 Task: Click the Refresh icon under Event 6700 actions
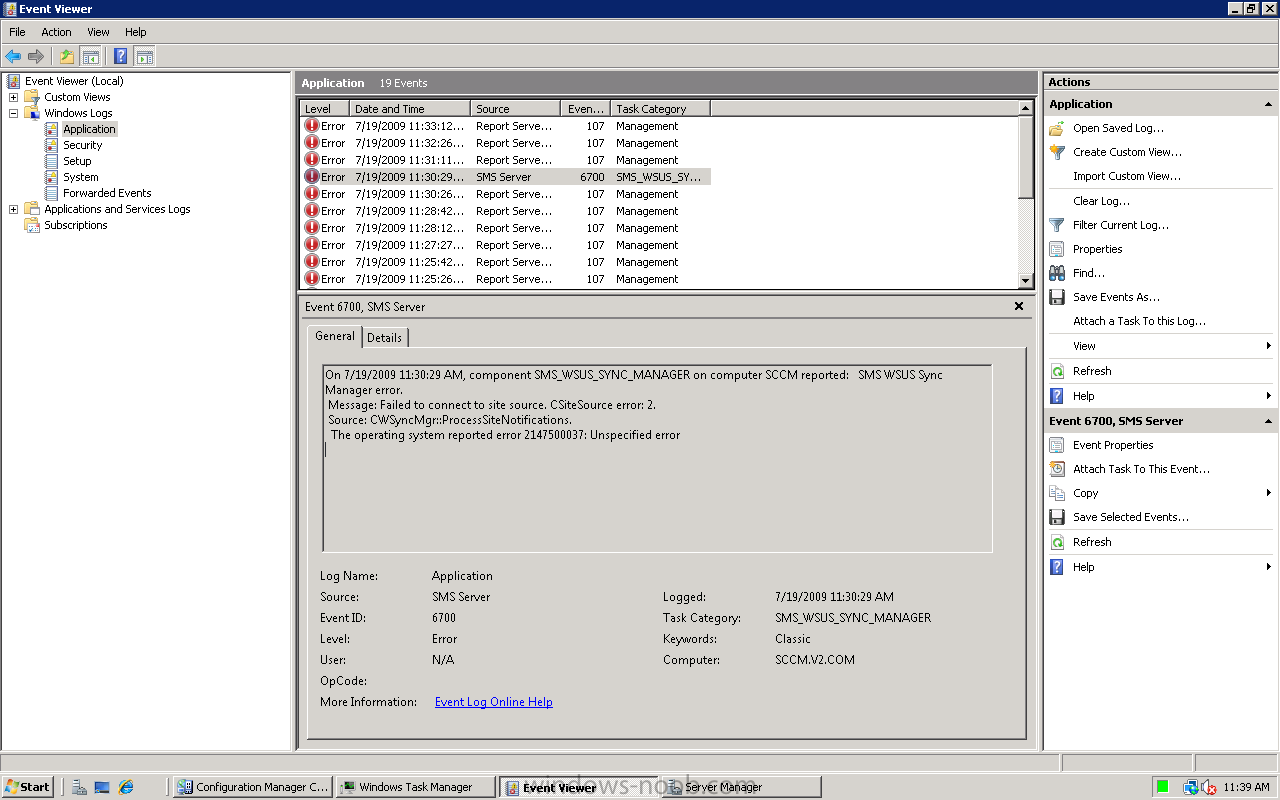coord(1057,542)
